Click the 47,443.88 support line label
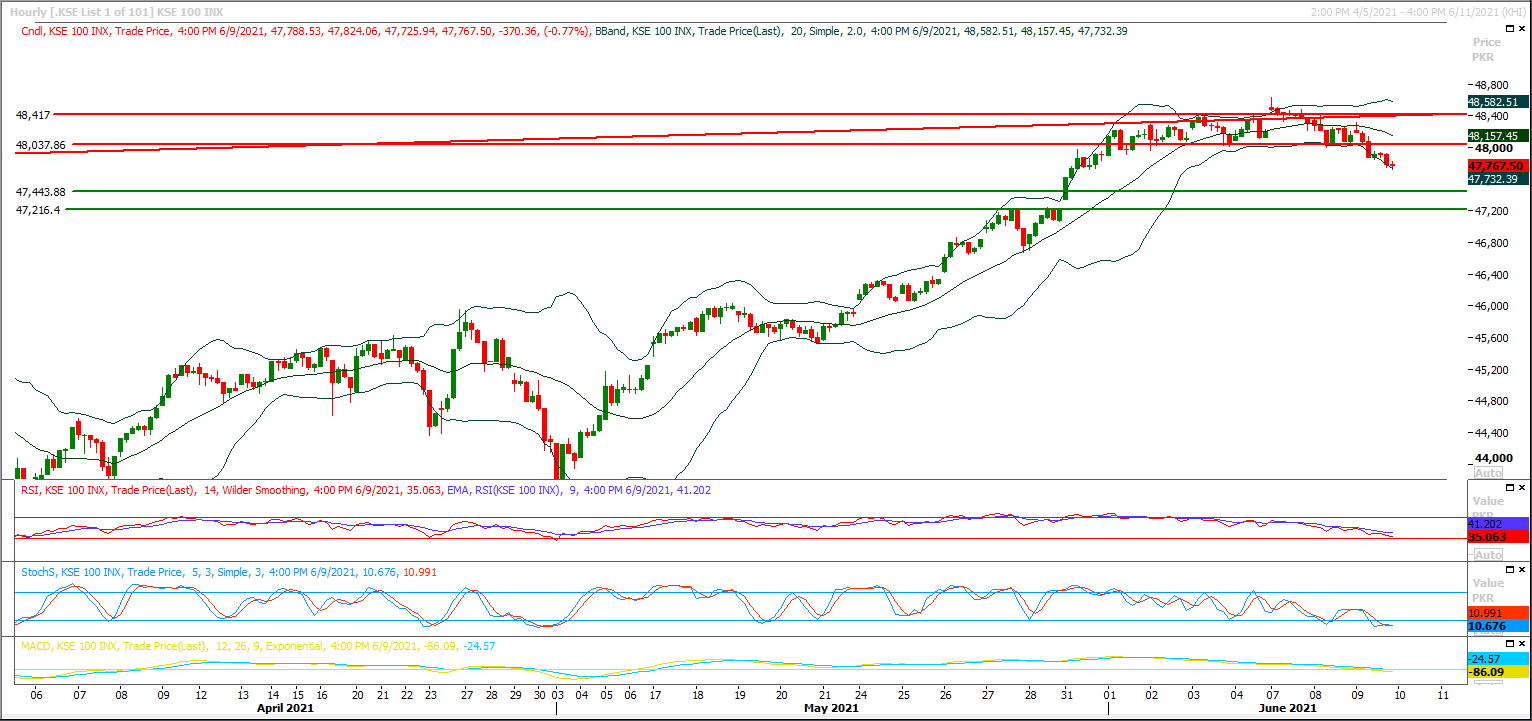The height and width of the screenshot is (721, 1532). [40, 191]
